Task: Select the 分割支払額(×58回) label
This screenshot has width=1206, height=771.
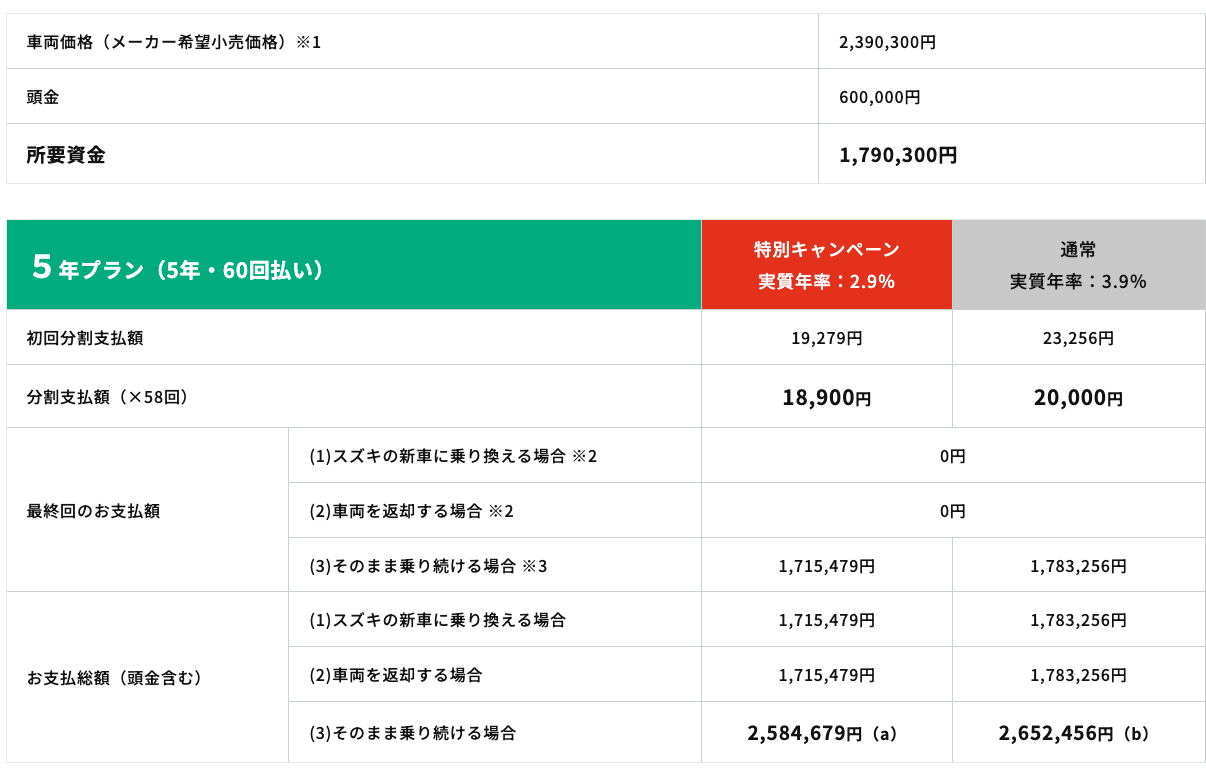Action: pyautogui.click(x=108, y=397)
